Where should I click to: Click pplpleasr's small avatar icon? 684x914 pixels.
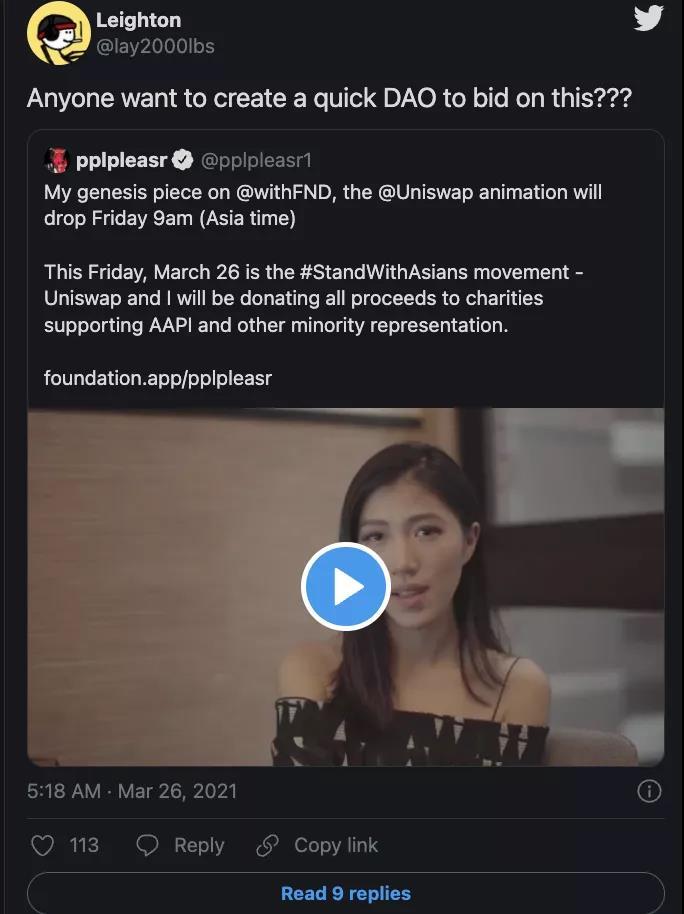[x=56, y=160]
